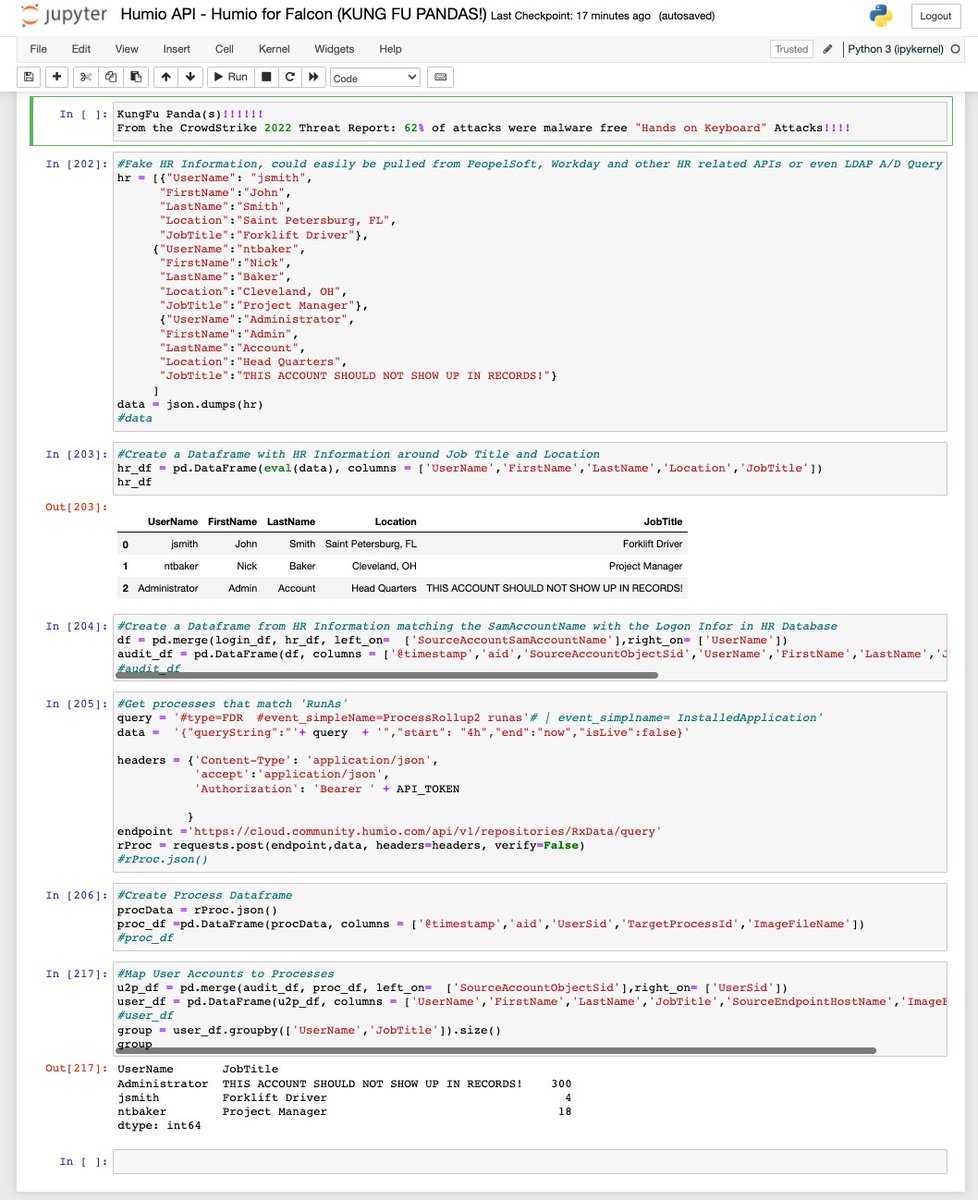Viewport: 978px width, 1200px height.
Task: Click the procData = rProc.json() line
Action: tap(197, 909)
